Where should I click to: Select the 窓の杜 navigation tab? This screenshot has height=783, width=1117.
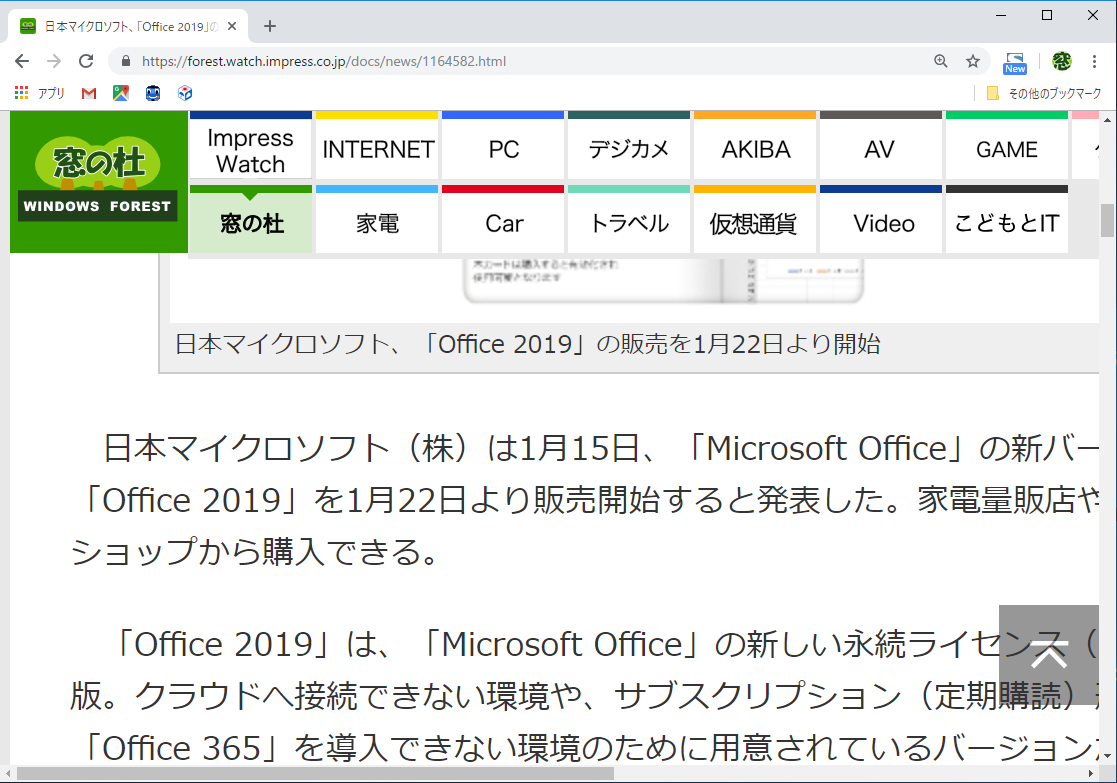pyautogui.click(x=250, y=221)
